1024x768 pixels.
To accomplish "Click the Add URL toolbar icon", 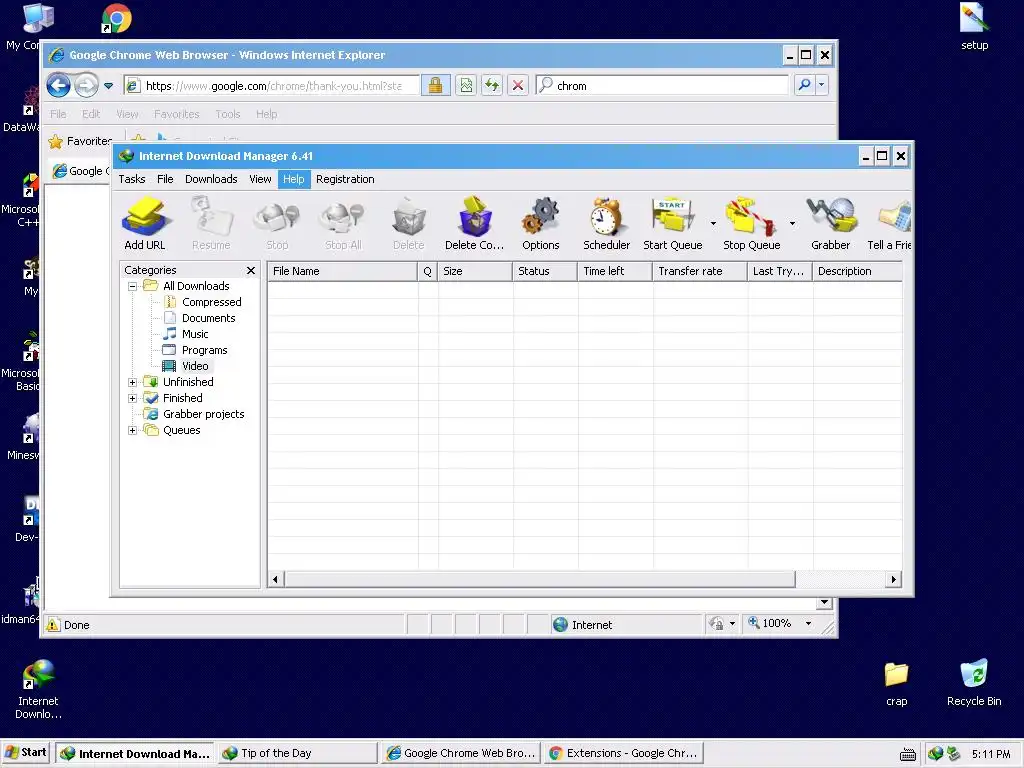I will 145,224.
